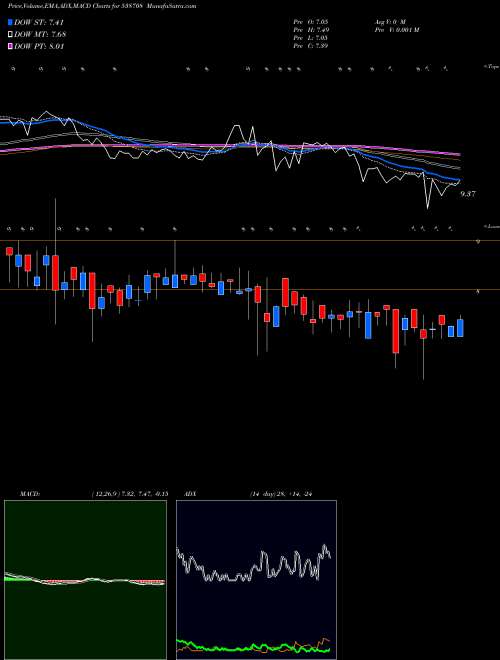
Task: Click the MACD panel title label
Action: pyautogui.click(x=30, y=494)
